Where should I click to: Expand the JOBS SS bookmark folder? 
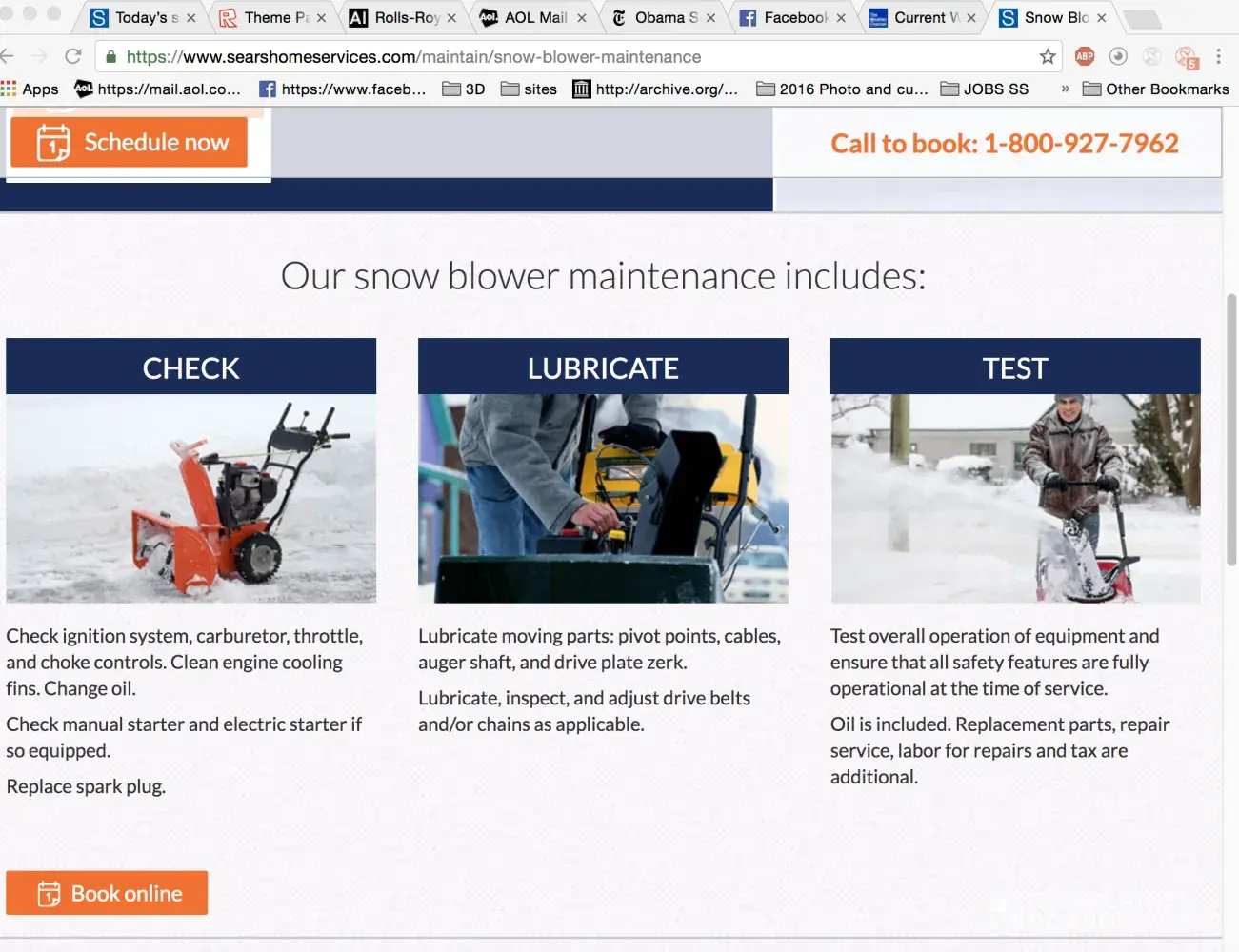pyautogui.click(x=985, y=89)
